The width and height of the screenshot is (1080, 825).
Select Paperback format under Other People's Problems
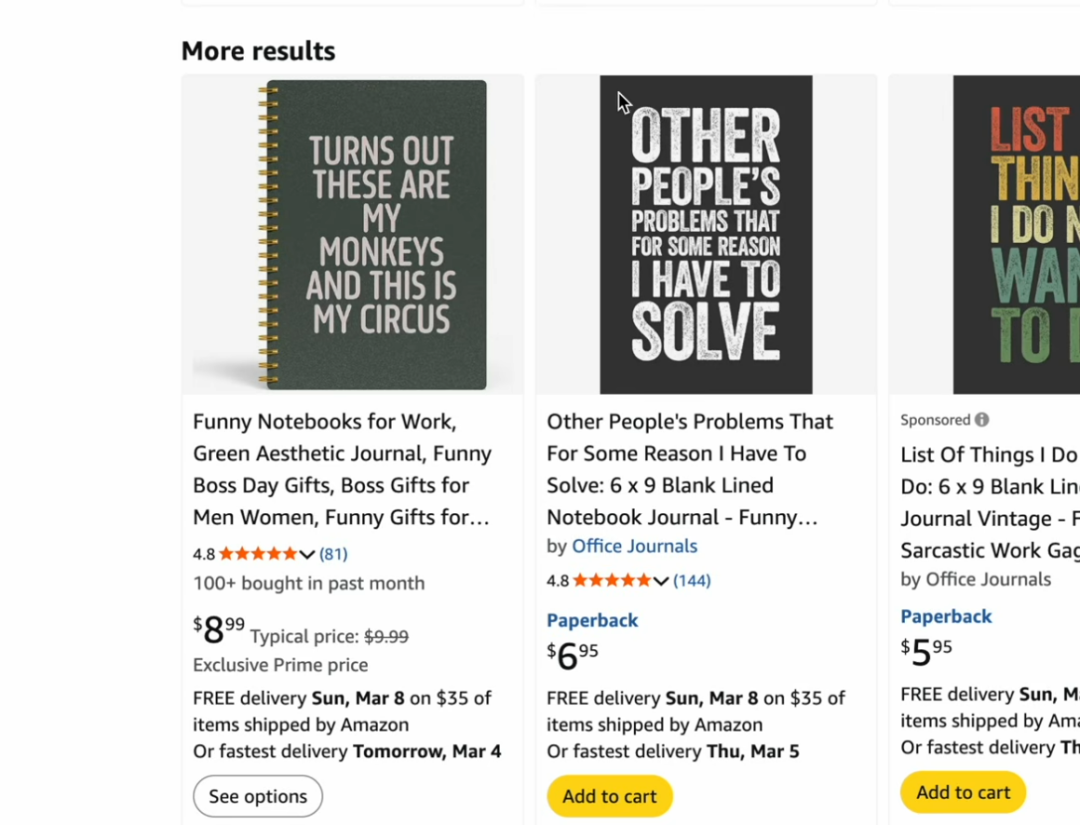592,620
